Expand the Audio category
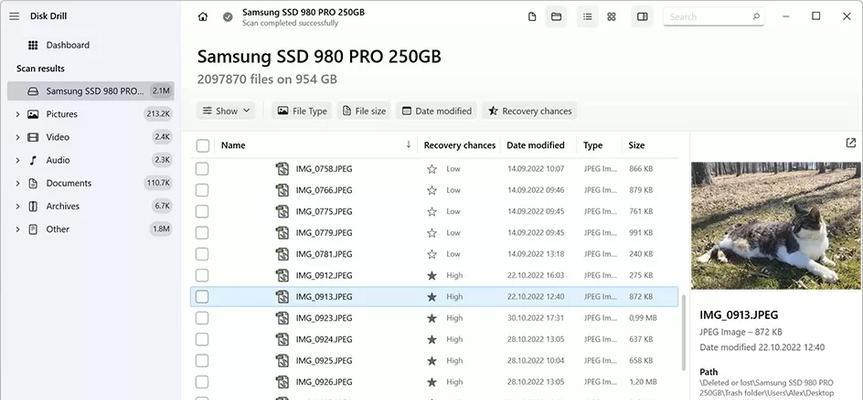Screen dimensions: 863x400 click(x=18, y=160)
